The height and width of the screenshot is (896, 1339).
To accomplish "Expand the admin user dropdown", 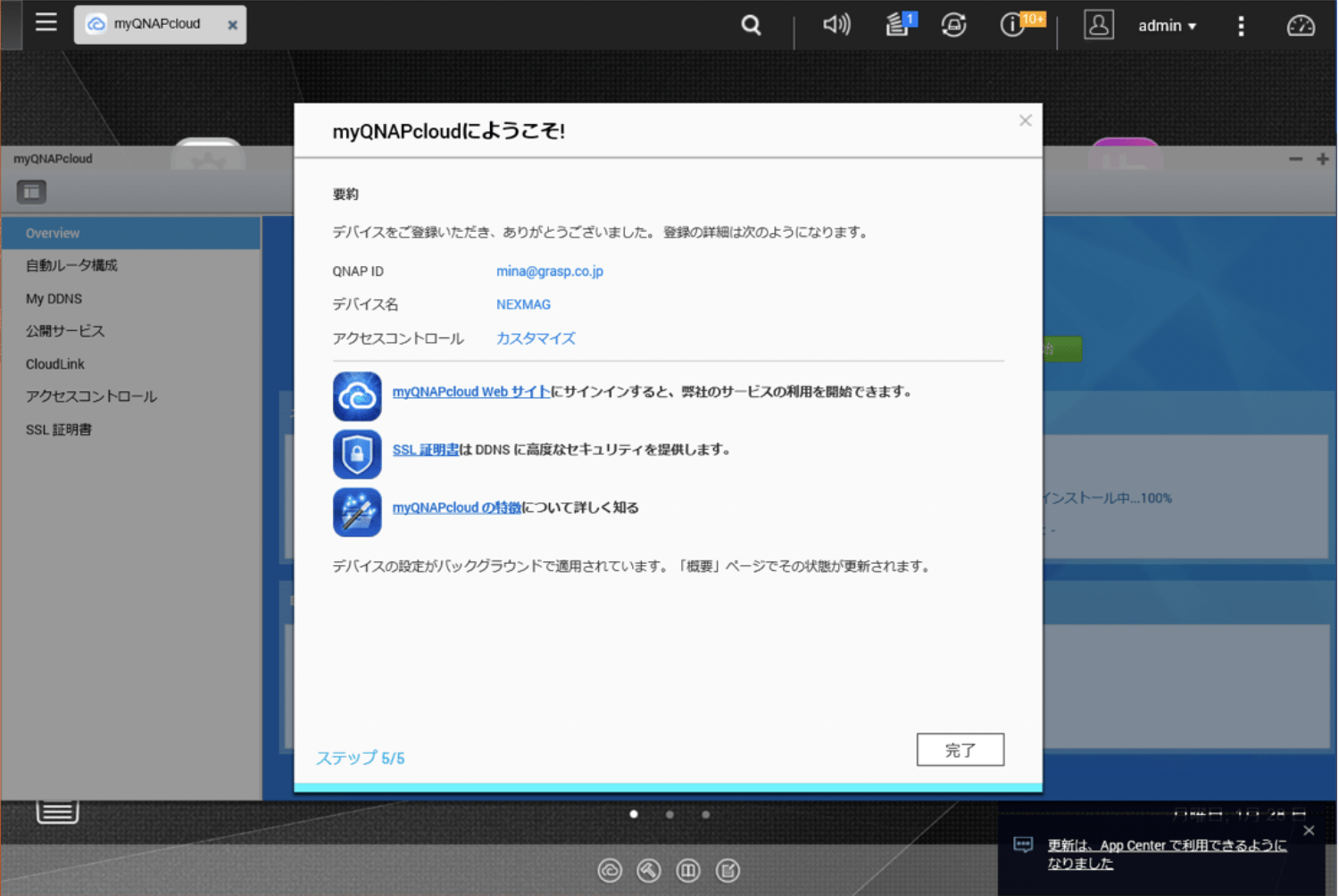I will click(x=1166, y=26).
